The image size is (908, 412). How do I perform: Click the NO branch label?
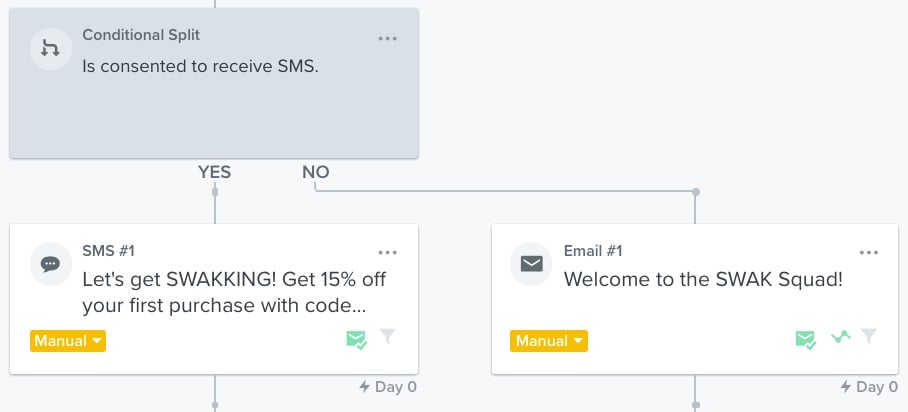pyautogui.click(x=316, y=172)
